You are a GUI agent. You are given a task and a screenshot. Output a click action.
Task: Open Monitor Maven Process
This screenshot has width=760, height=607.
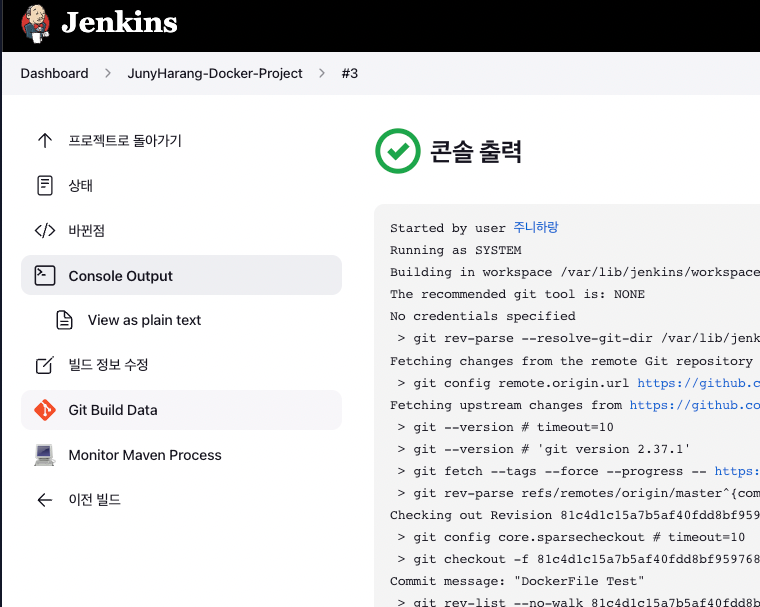[x=145, y=455]
